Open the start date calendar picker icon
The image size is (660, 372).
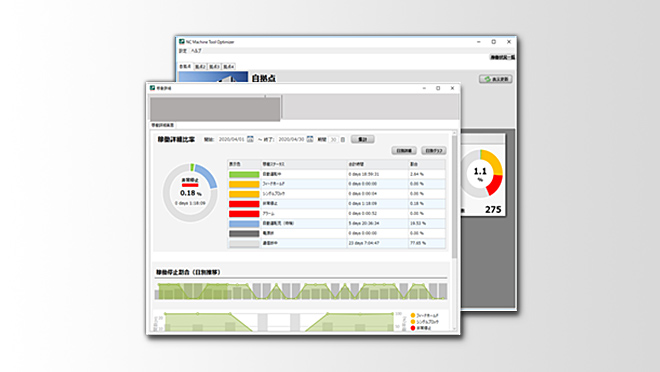[250, 139]
